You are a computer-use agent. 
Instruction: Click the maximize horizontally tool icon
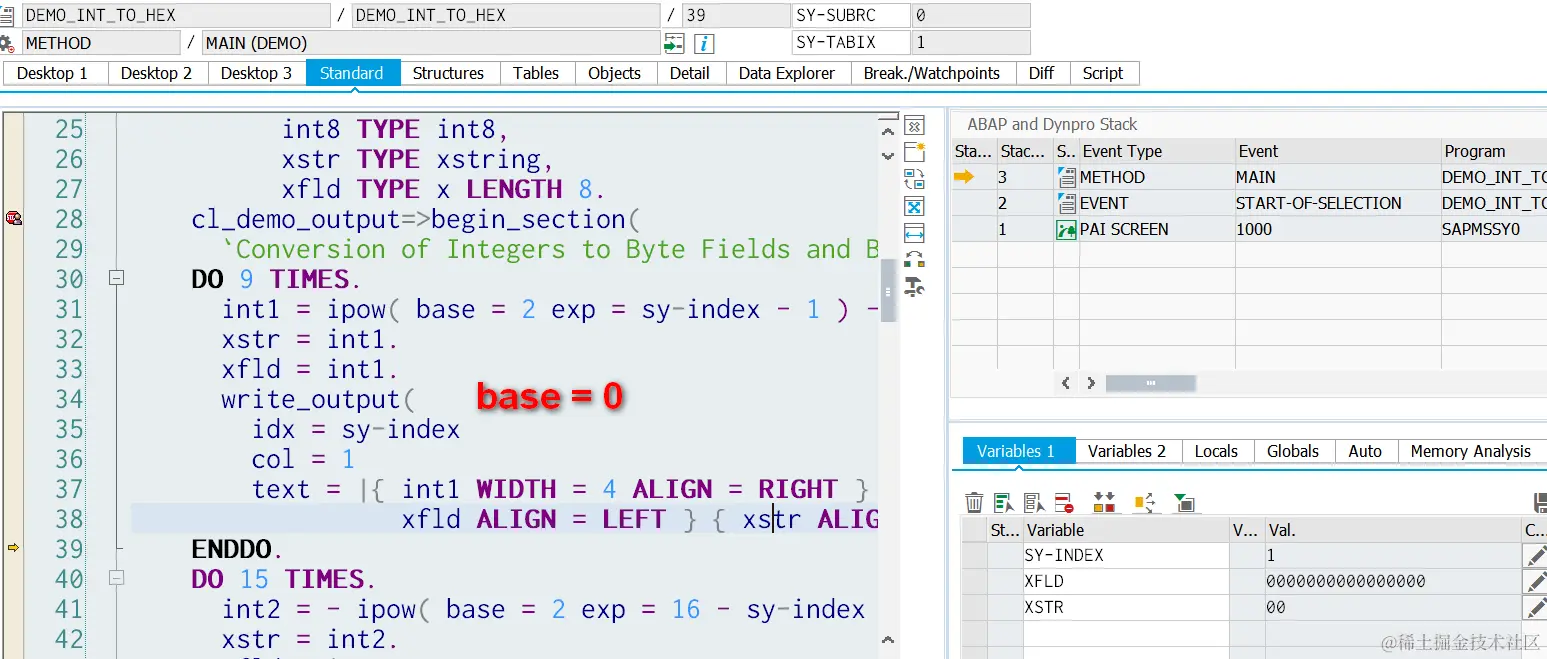pos(914,233)
